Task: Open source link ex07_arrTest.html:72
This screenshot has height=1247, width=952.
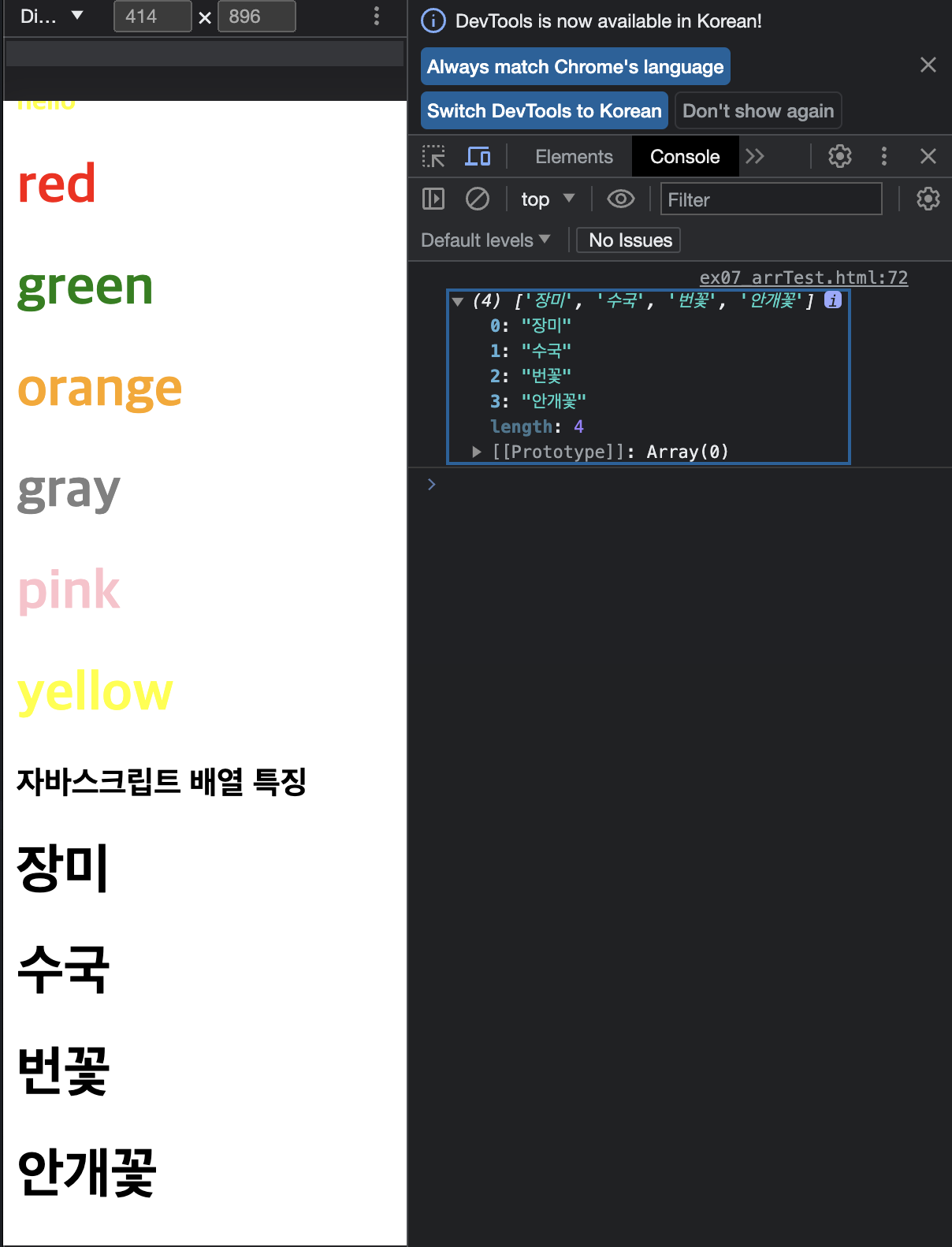Action: (x=804, y=277)
